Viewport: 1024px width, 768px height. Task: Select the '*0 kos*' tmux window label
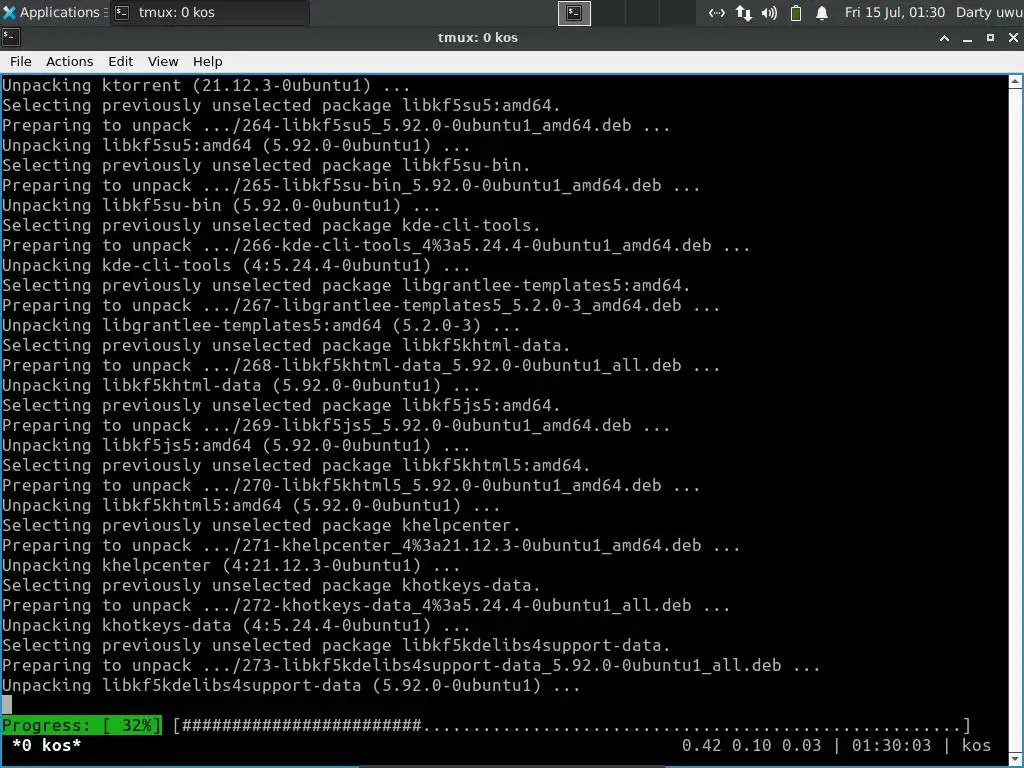click(x=46, y=745)
